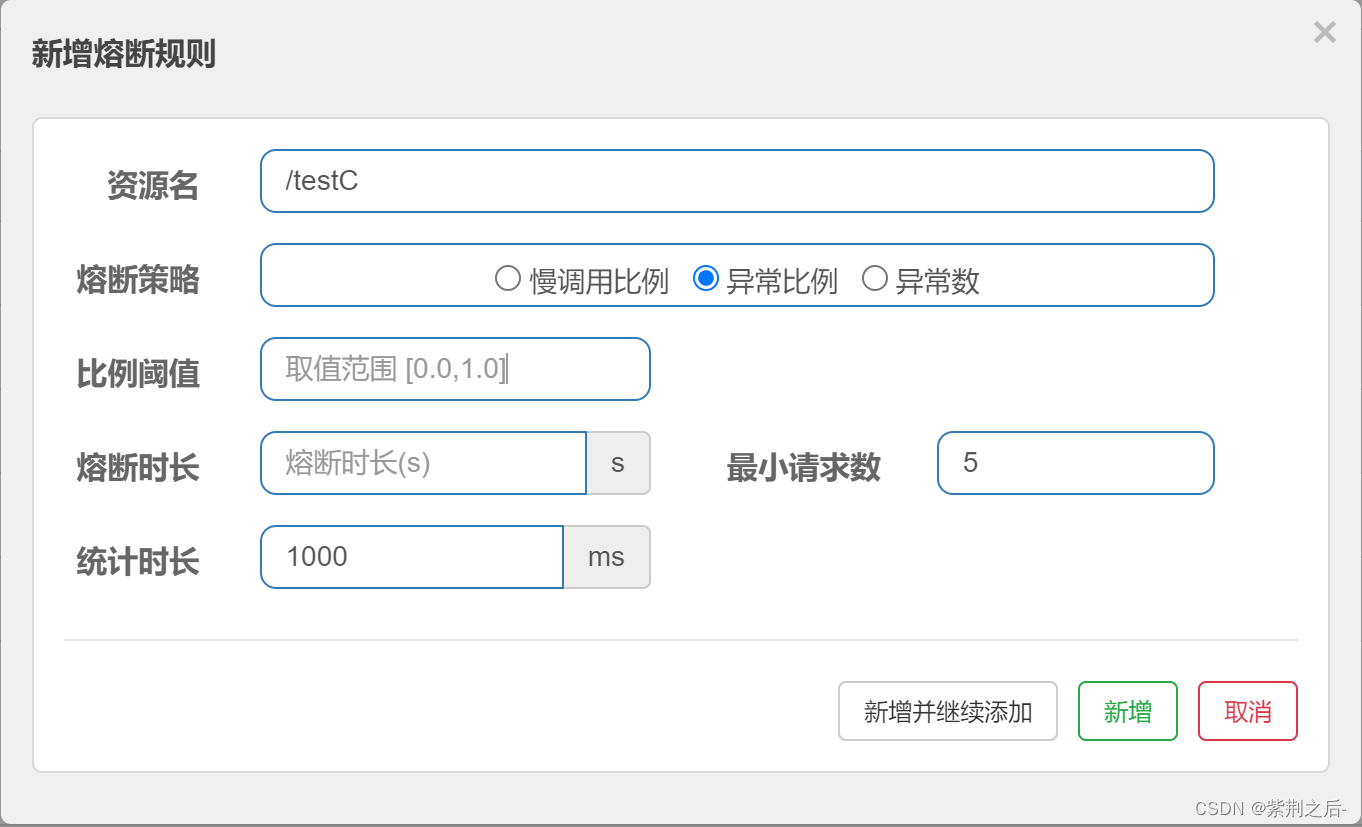Screen dimensions: 1362x827
Task: Close the 新增熔断规则 dialog
Action: click(1324, 32)
